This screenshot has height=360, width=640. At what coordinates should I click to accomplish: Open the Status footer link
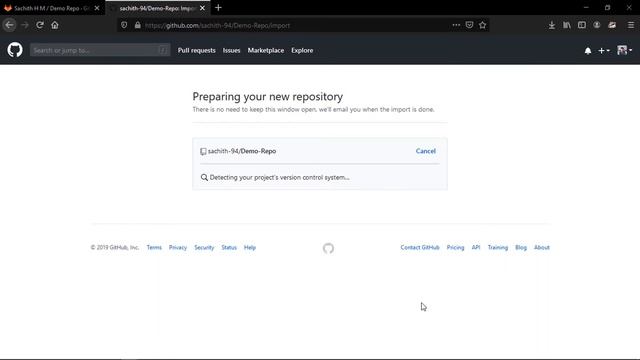tap(229, 247)
